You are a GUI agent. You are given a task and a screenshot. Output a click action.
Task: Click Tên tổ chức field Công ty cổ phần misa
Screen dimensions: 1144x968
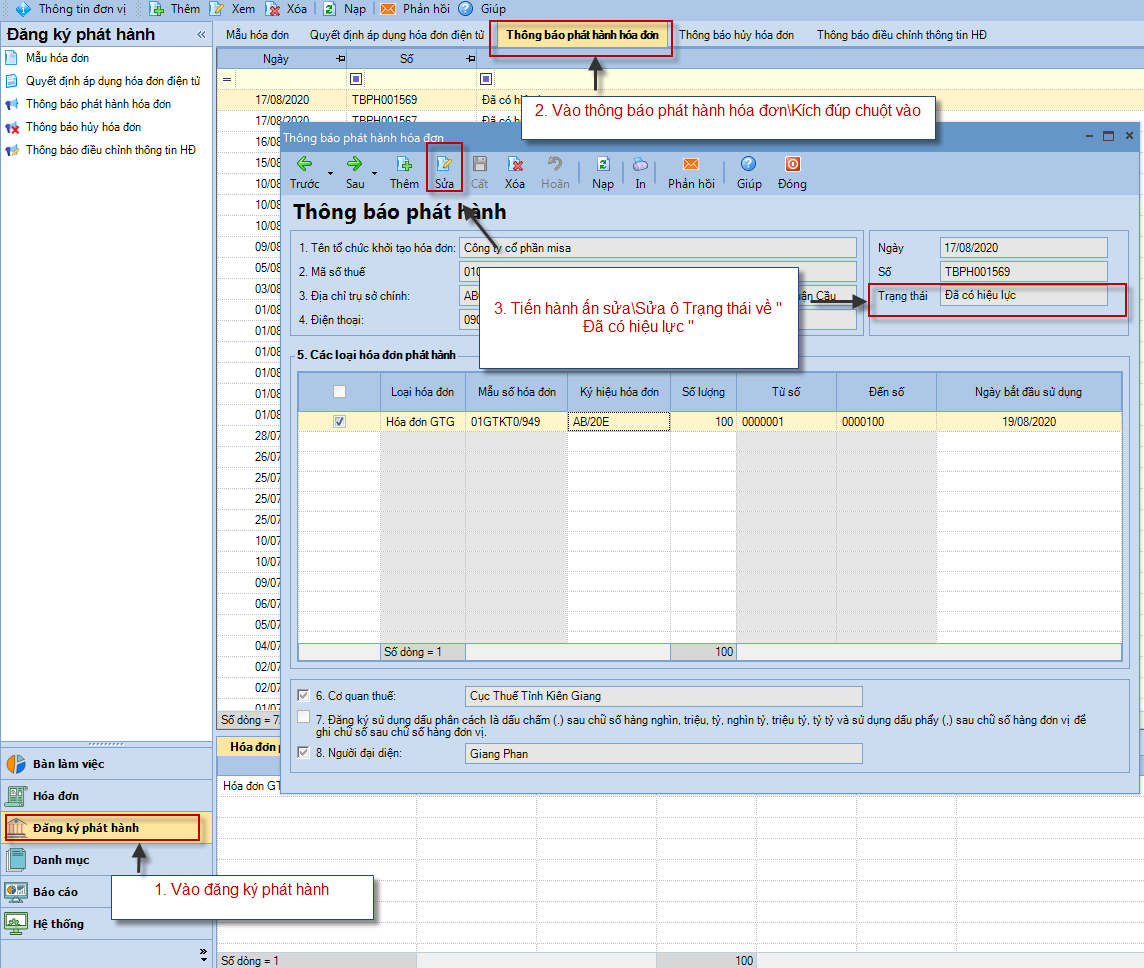click(x=658, y=247)
